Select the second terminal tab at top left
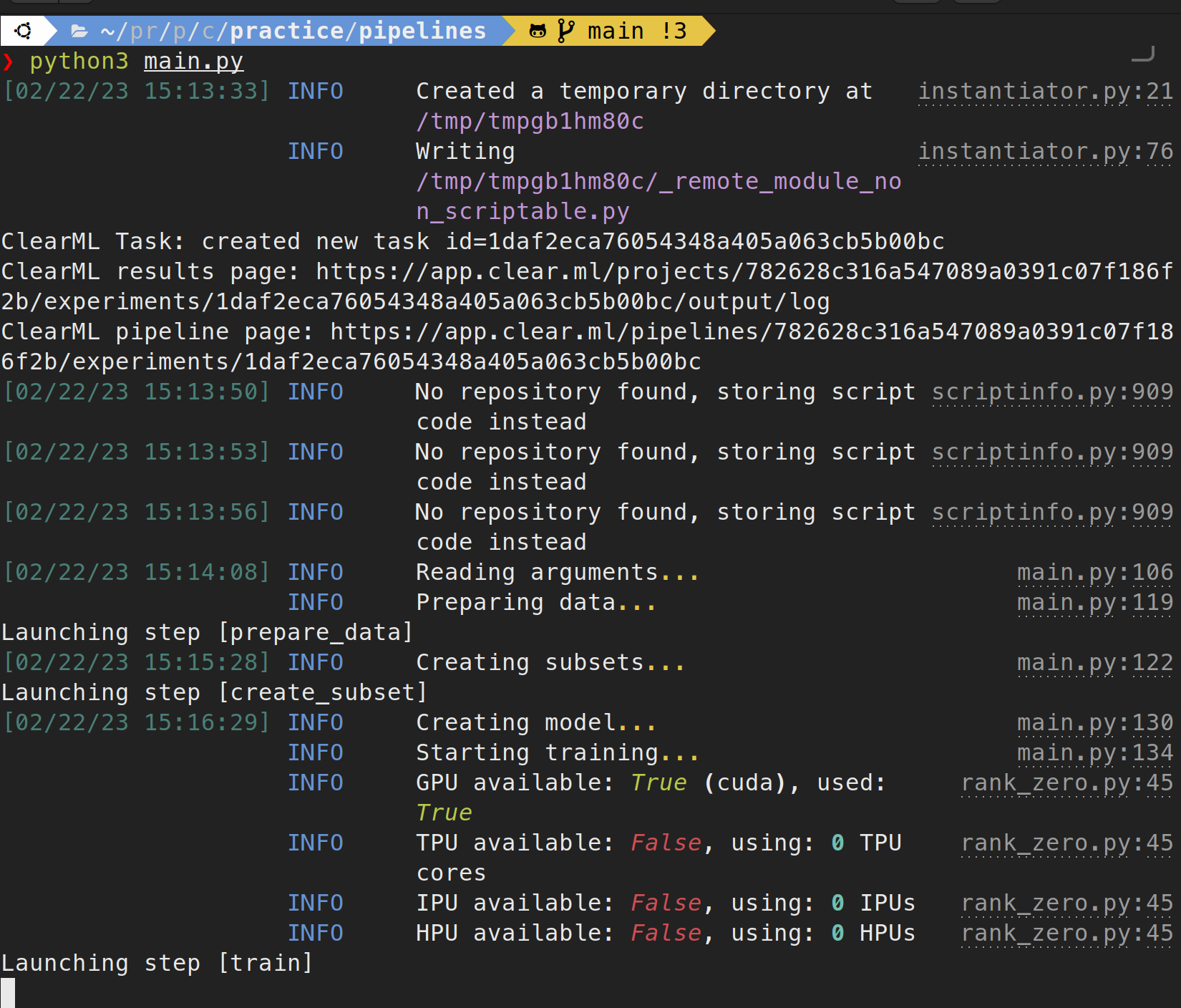Screen dimensions: 1181x1008 pos(75,2)
